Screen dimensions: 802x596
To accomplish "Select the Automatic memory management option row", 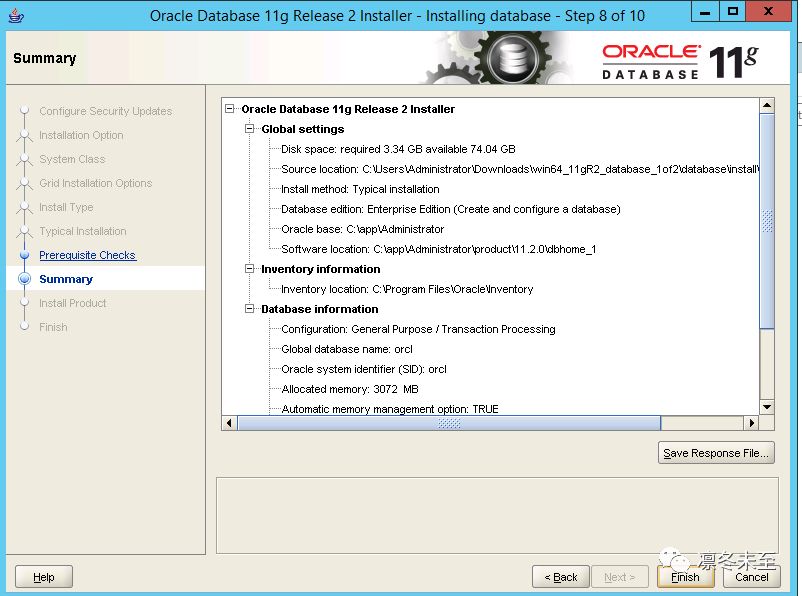I will (x=390, y=409).
